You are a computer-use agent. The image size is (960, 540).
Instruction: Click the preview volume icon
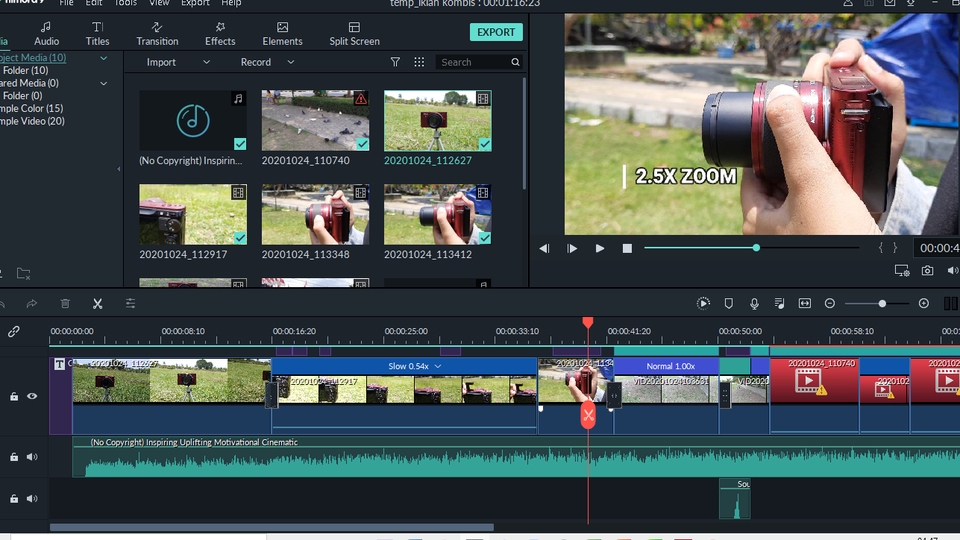953,271
